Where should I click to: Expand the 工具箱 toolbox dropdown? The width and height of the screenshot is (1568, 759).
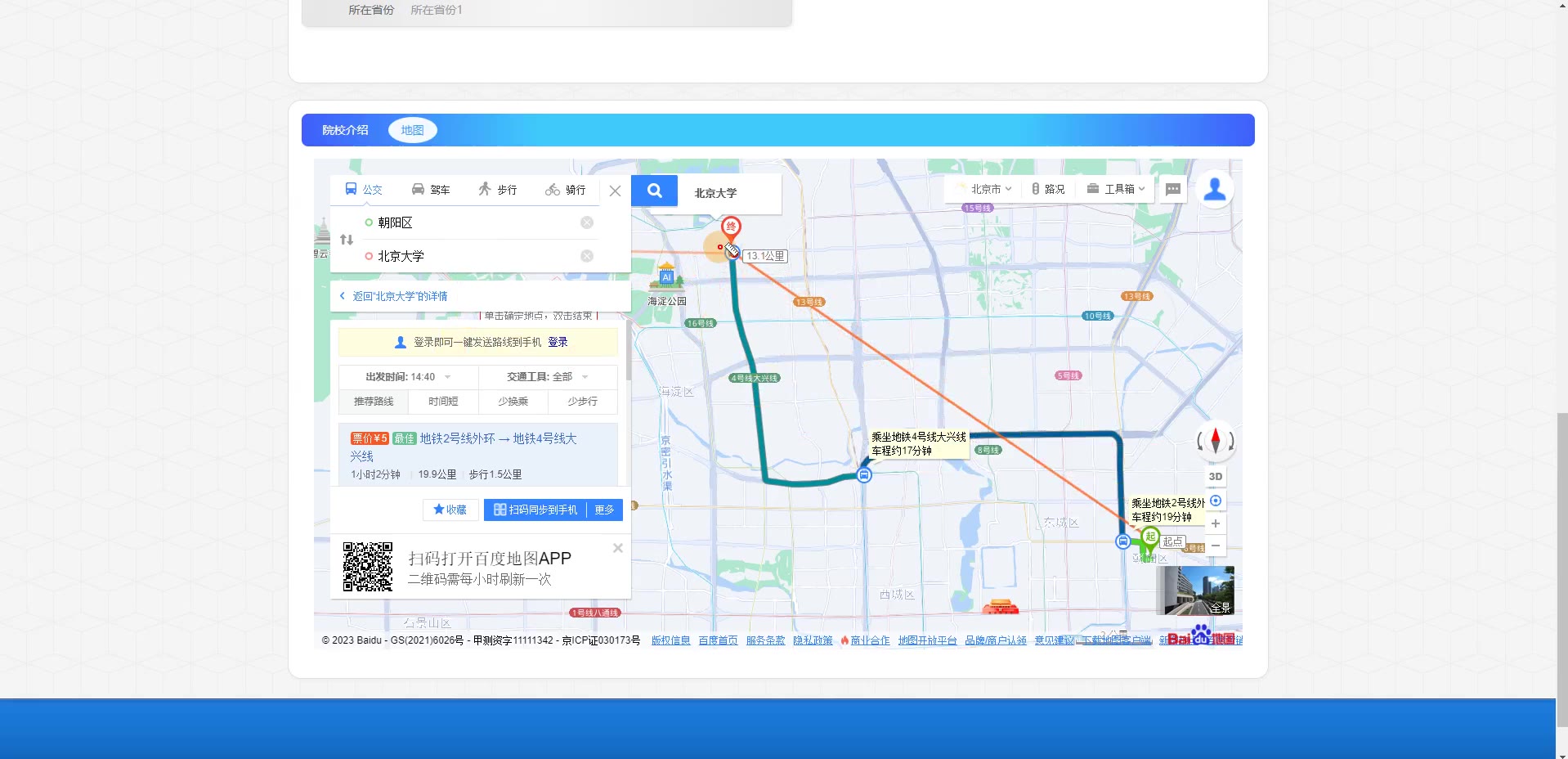click(x=1116, y=189)
